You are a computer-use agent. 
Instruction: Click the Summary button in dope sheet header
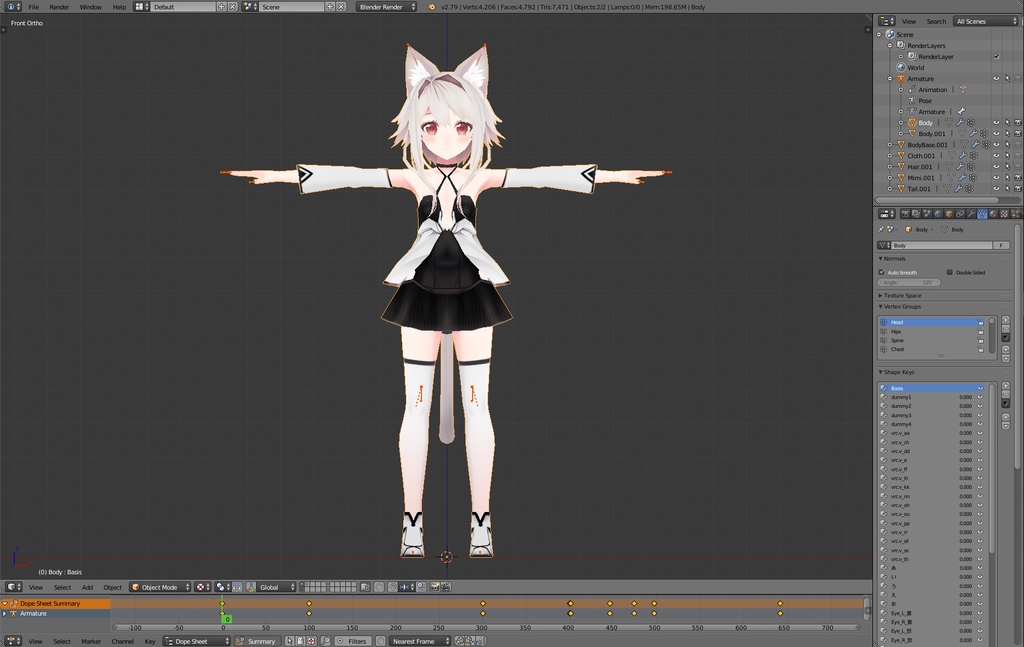click(x=257, y=641)
